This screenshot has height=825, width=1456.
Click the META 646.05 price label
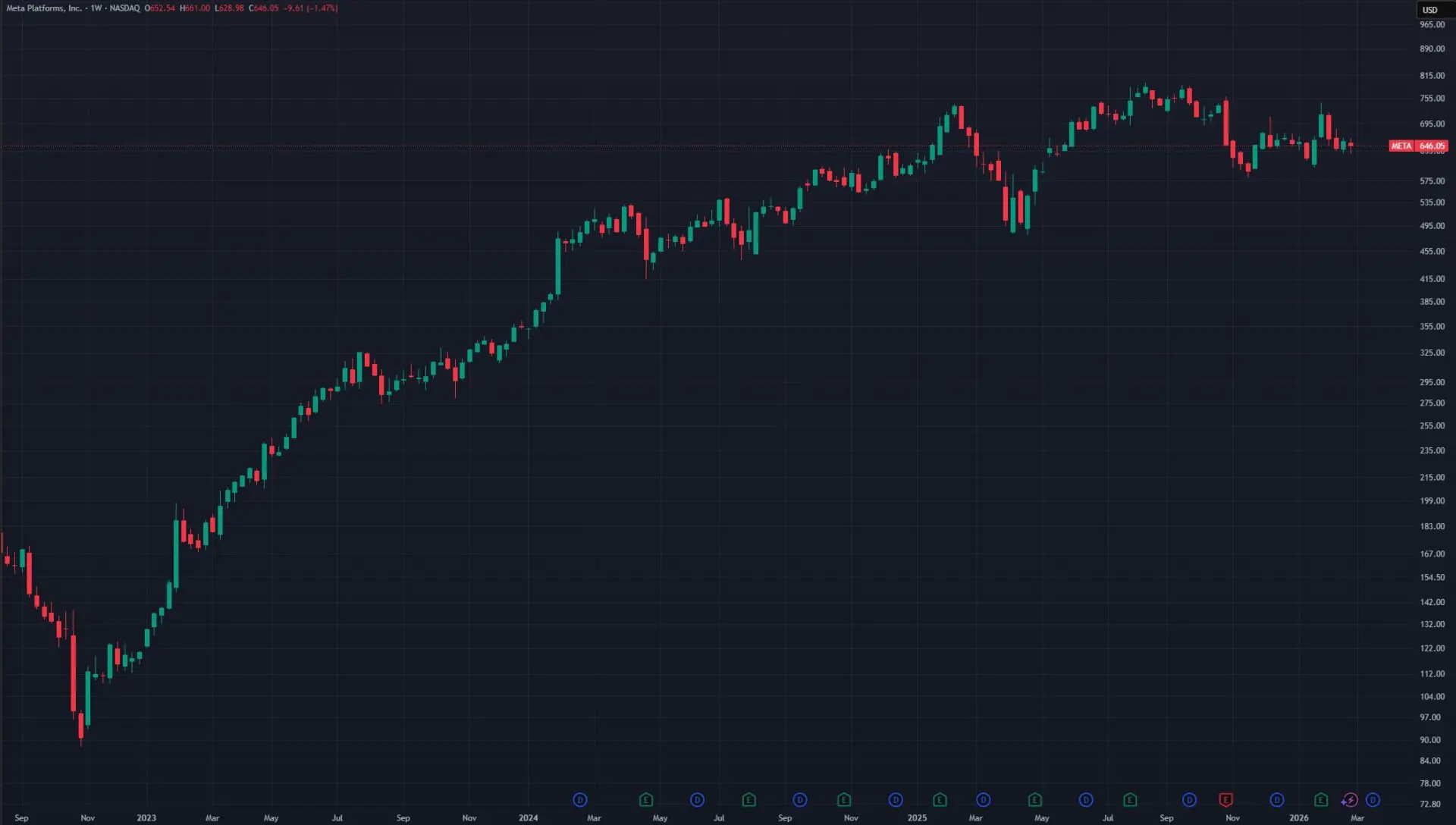[x=1418, y=146]
